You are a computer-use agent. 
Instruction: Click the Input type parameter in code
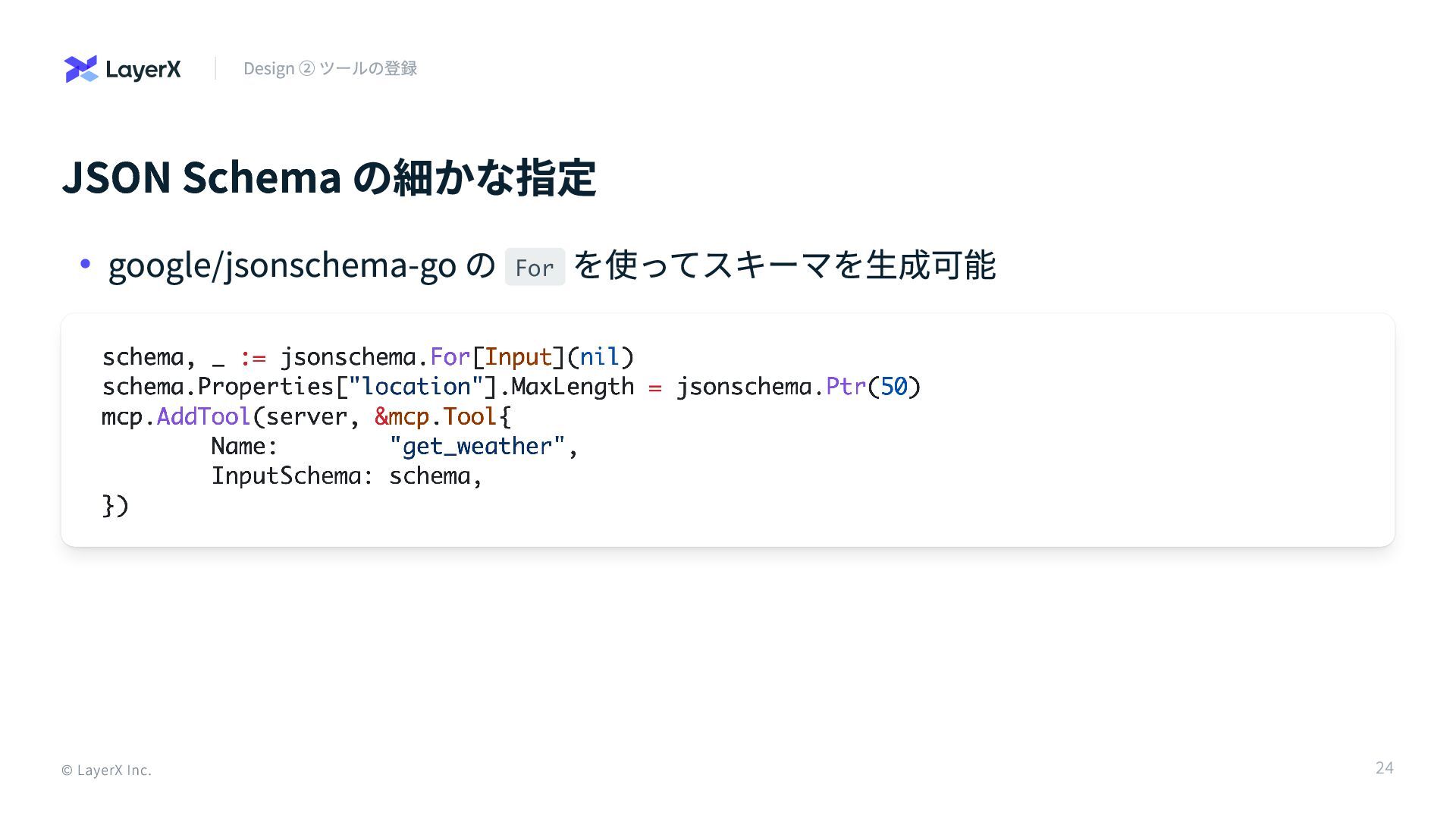tap(518, 356)
